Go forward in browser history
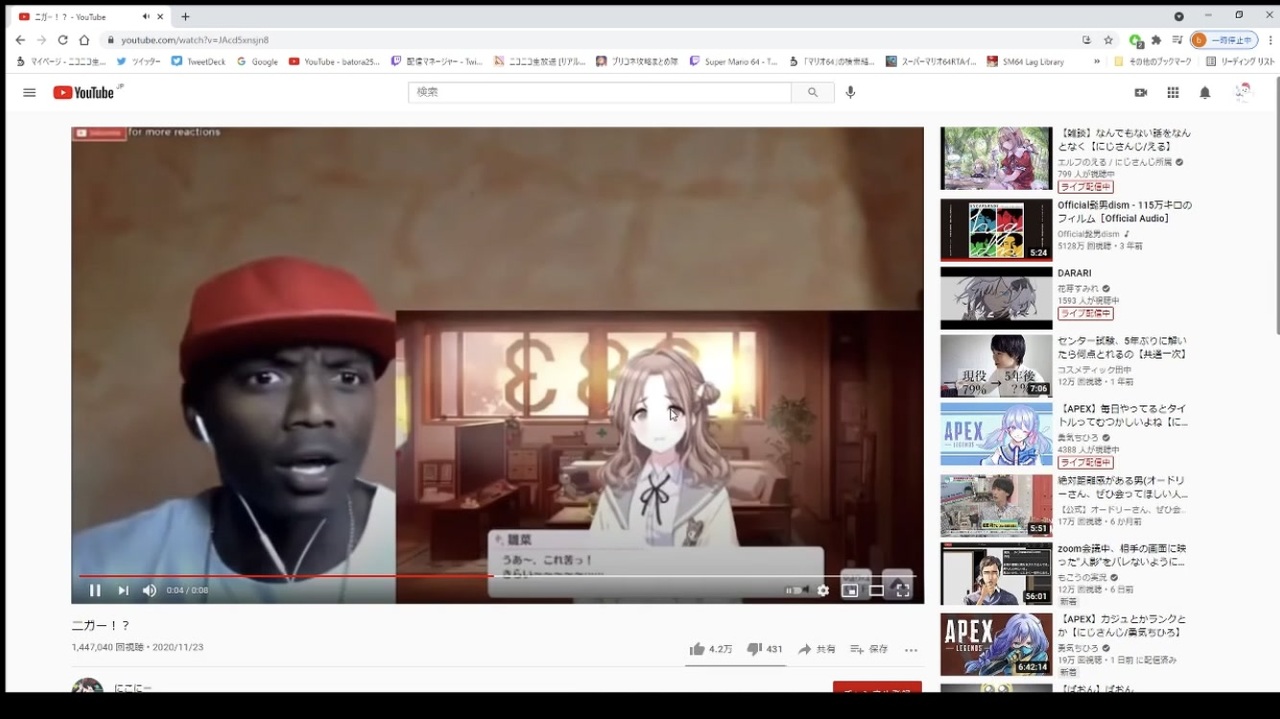 [41, 40]
